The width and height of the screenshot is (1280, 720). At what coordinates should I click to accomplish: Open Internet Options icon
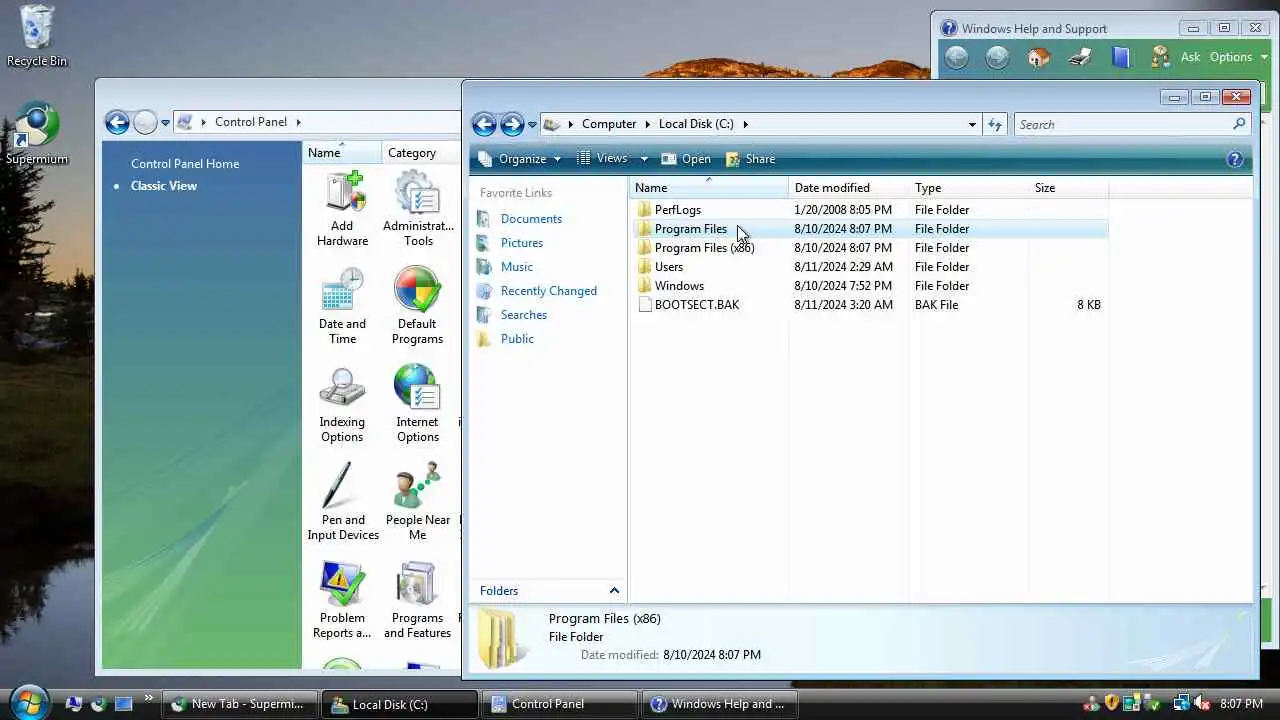click(417, 404)
